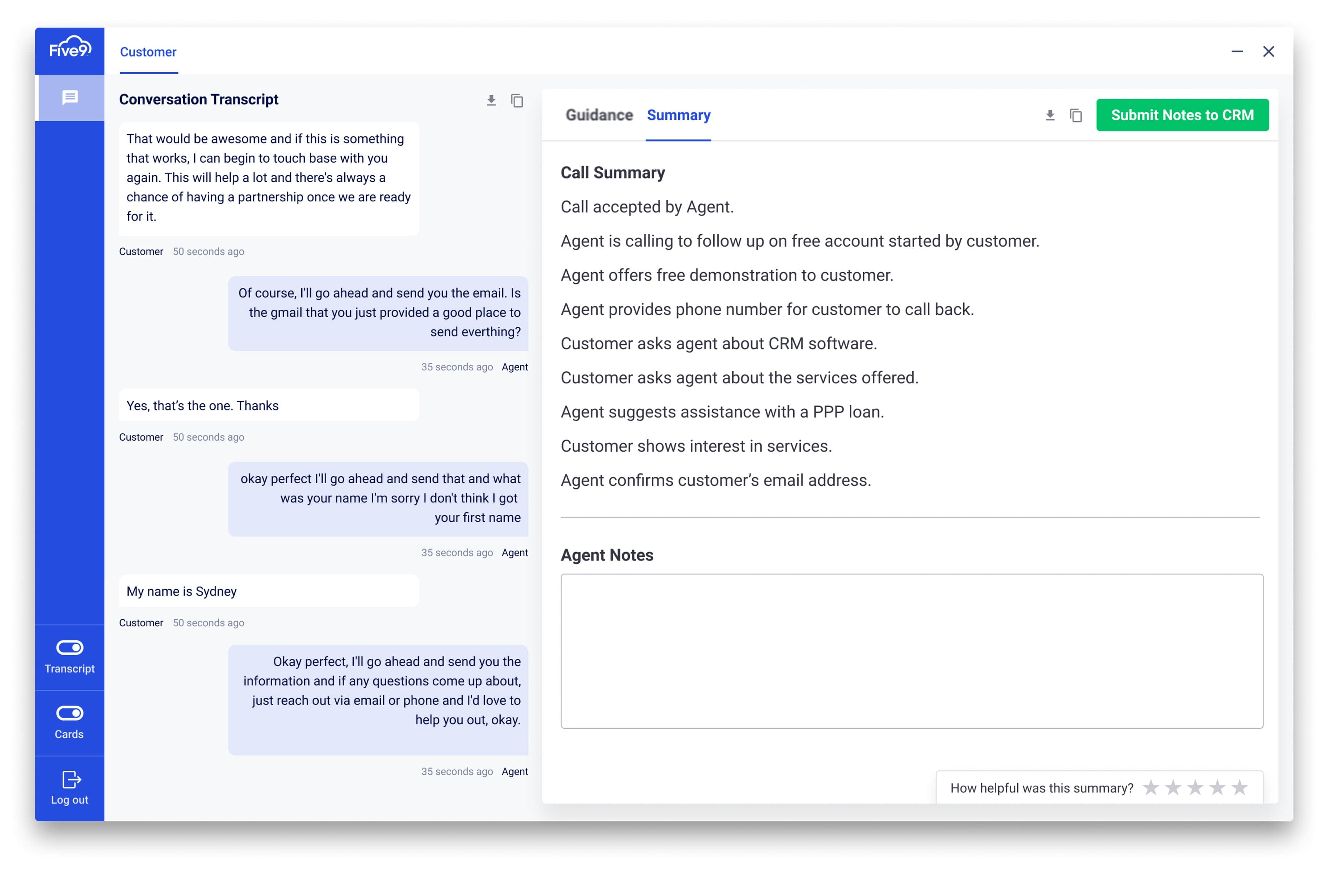This screenshot has width=1333, height=896.
Task: Switch to the Guidance tab
Action: point(599,115)
